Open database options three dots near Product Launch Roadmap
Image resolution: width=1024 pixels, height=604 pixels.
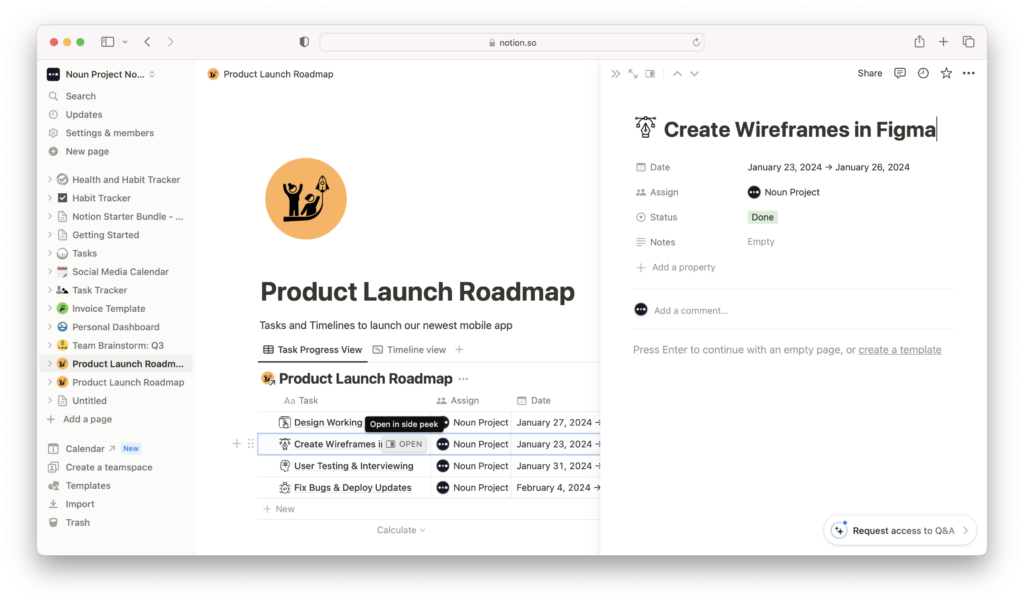tap(463, 379)
